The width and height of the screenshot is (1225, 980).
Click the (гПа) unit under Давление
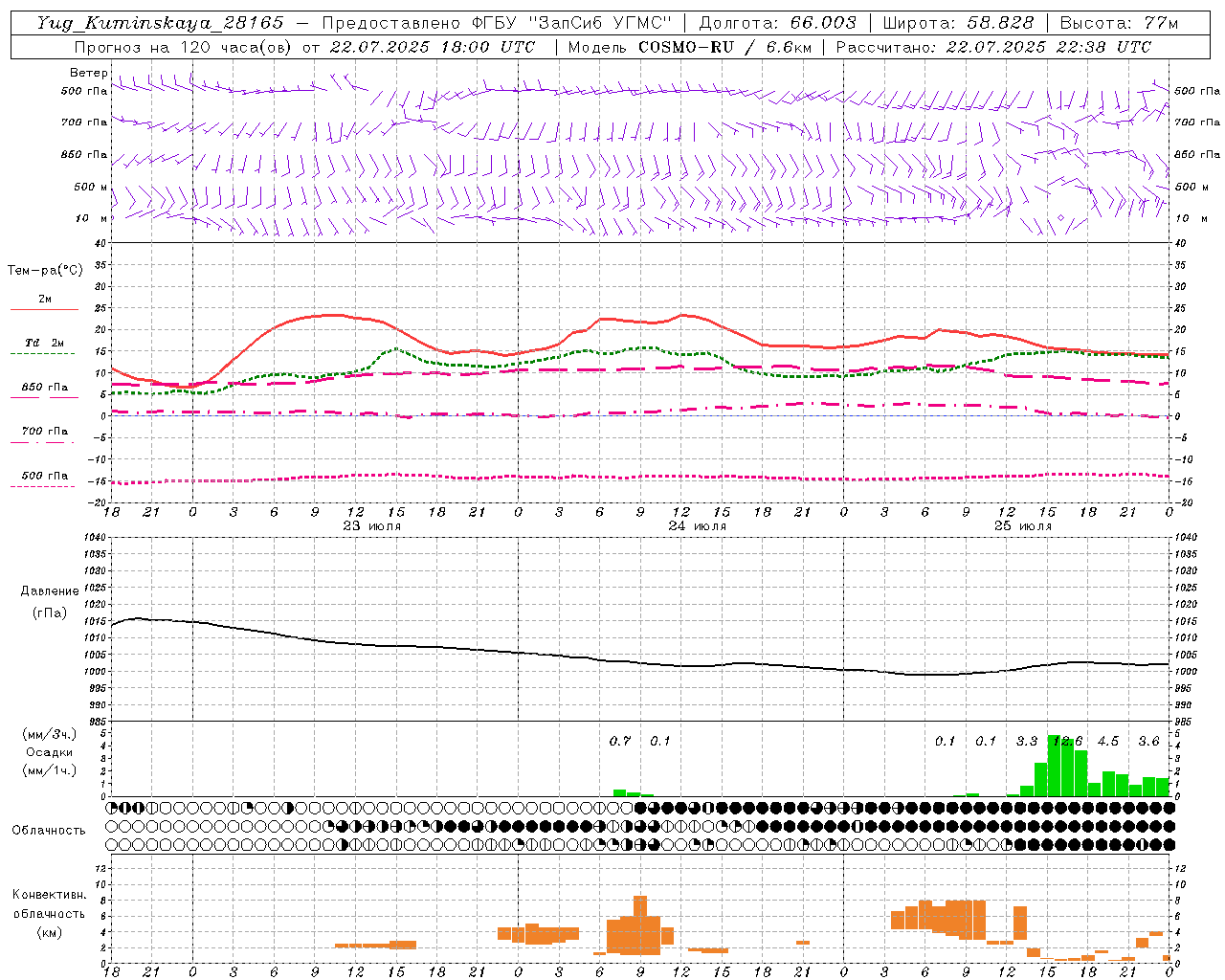(x=49, y=613)
